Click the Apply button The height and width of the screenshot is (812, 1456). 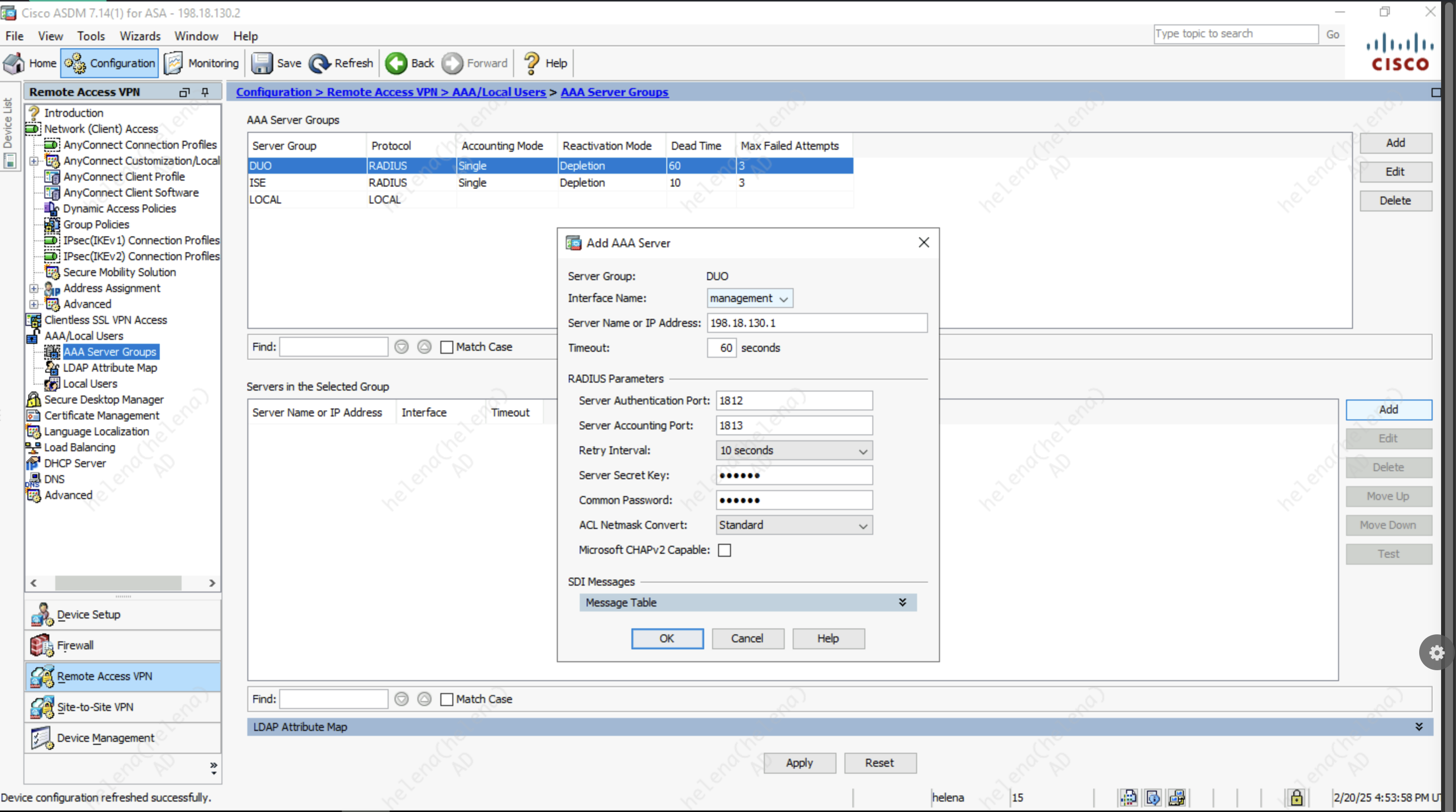click(799, 763)
